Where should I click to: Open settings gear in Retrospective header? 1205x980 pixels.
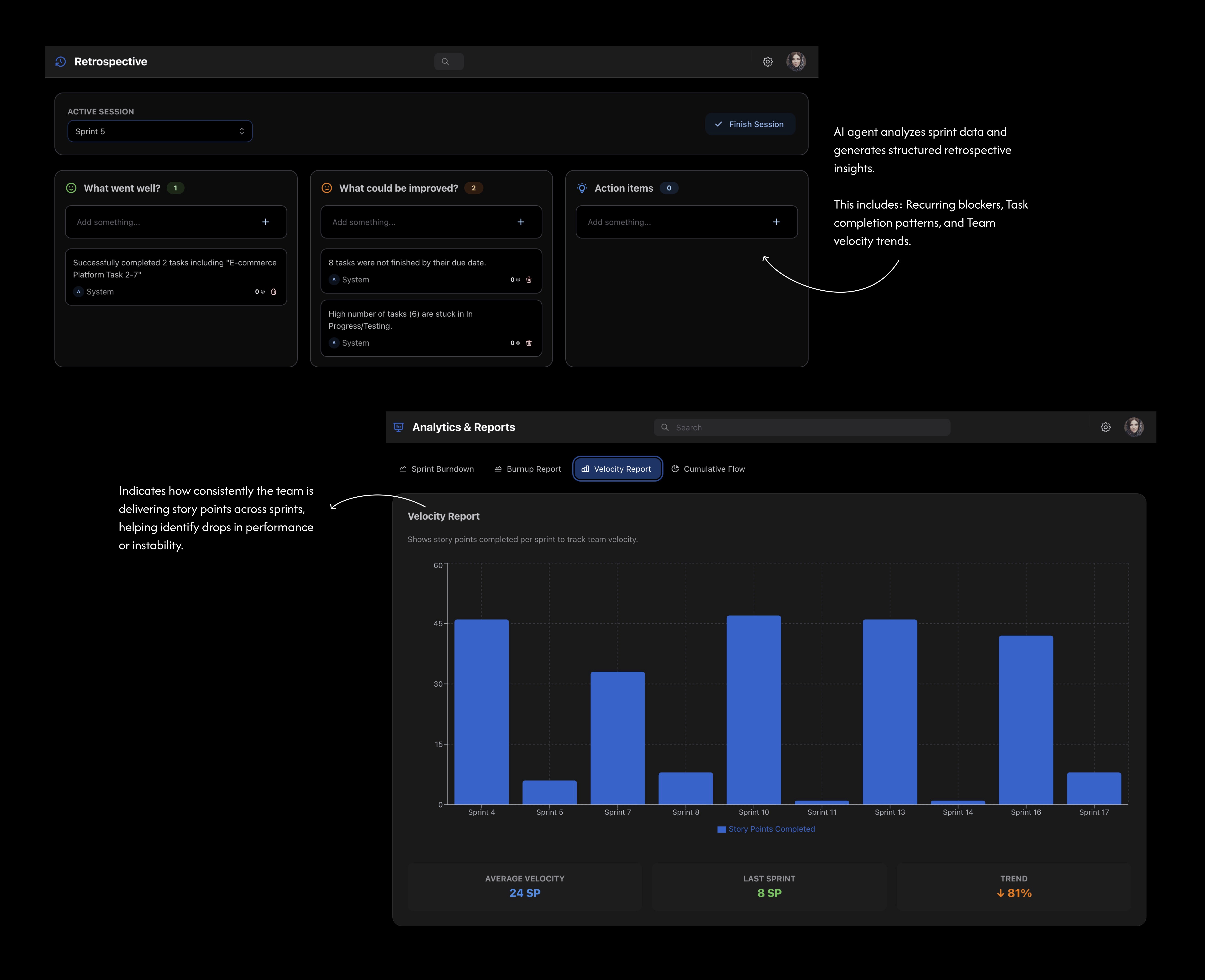point(768,62)
